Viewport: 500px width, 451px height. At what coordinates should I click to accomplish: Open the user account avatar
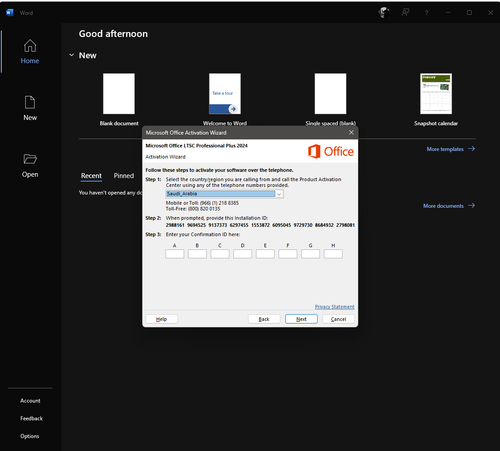(x=384, y=13)
